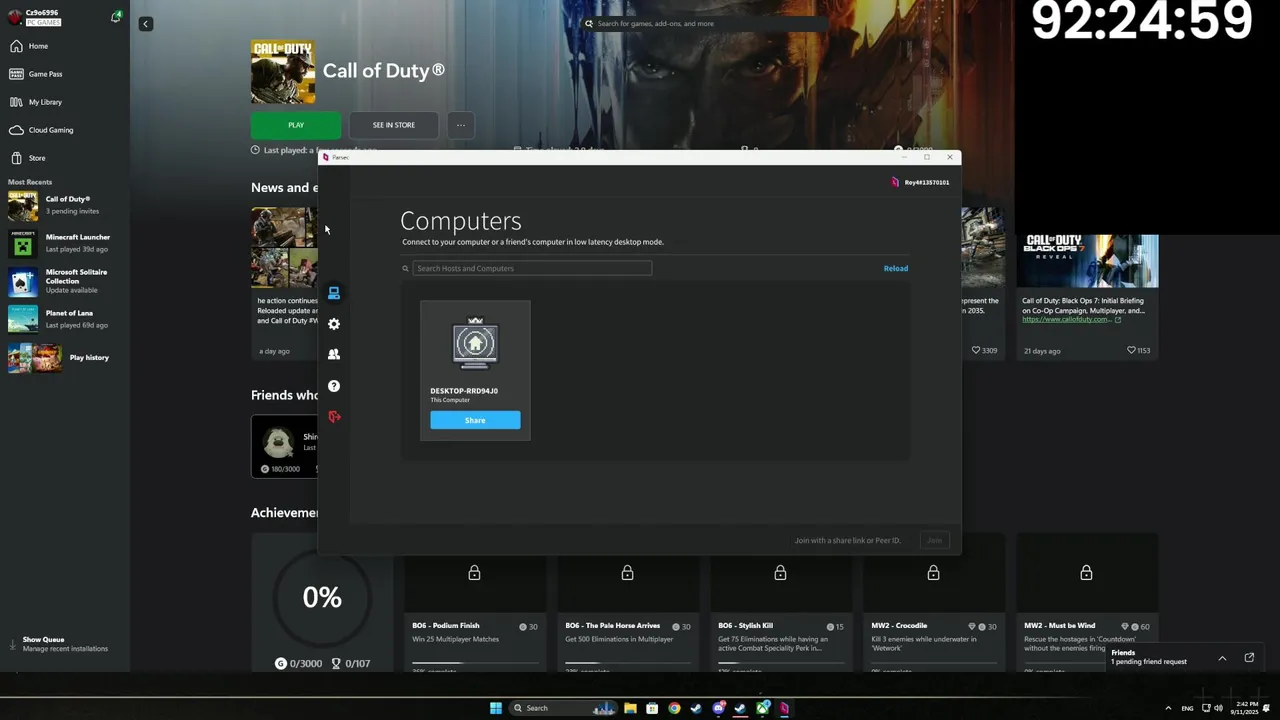Select Planet of Lana in recents
This screenshot has width=1280, height=720.
pyautogui.click(x=64, y=319)
